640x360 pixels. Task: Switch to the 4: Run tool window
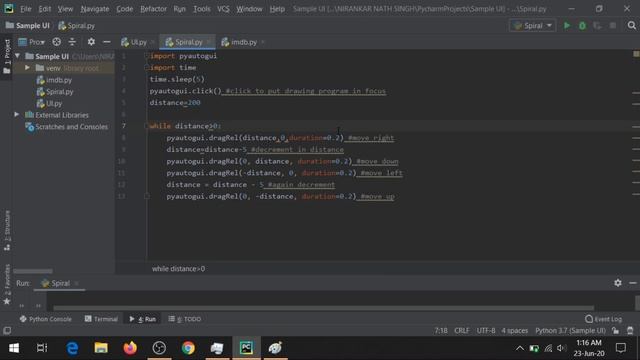(x=143, y=319)
